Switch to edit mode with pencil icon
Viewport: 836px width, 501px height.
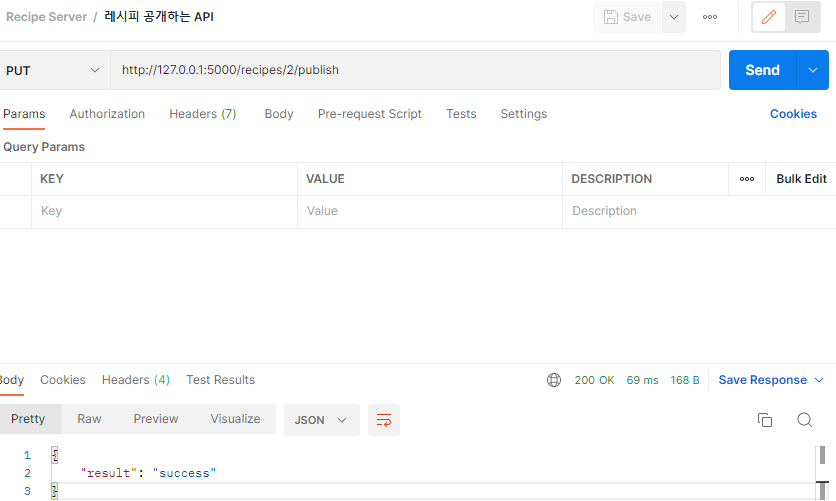click(x=768, y=17)
